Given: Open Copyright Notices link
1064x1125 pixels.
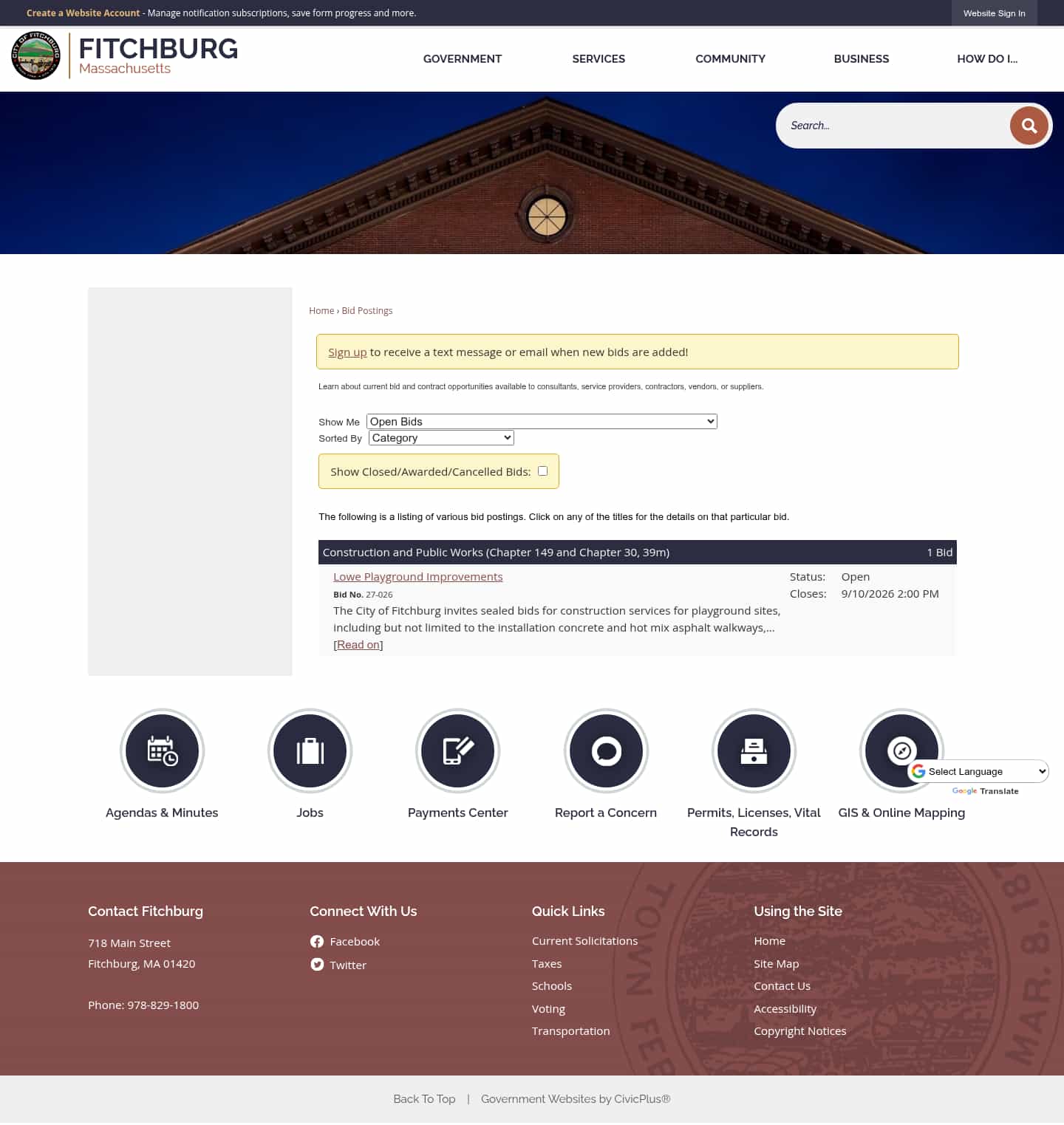Looking at the screenshot, I should pos(800,1031).
